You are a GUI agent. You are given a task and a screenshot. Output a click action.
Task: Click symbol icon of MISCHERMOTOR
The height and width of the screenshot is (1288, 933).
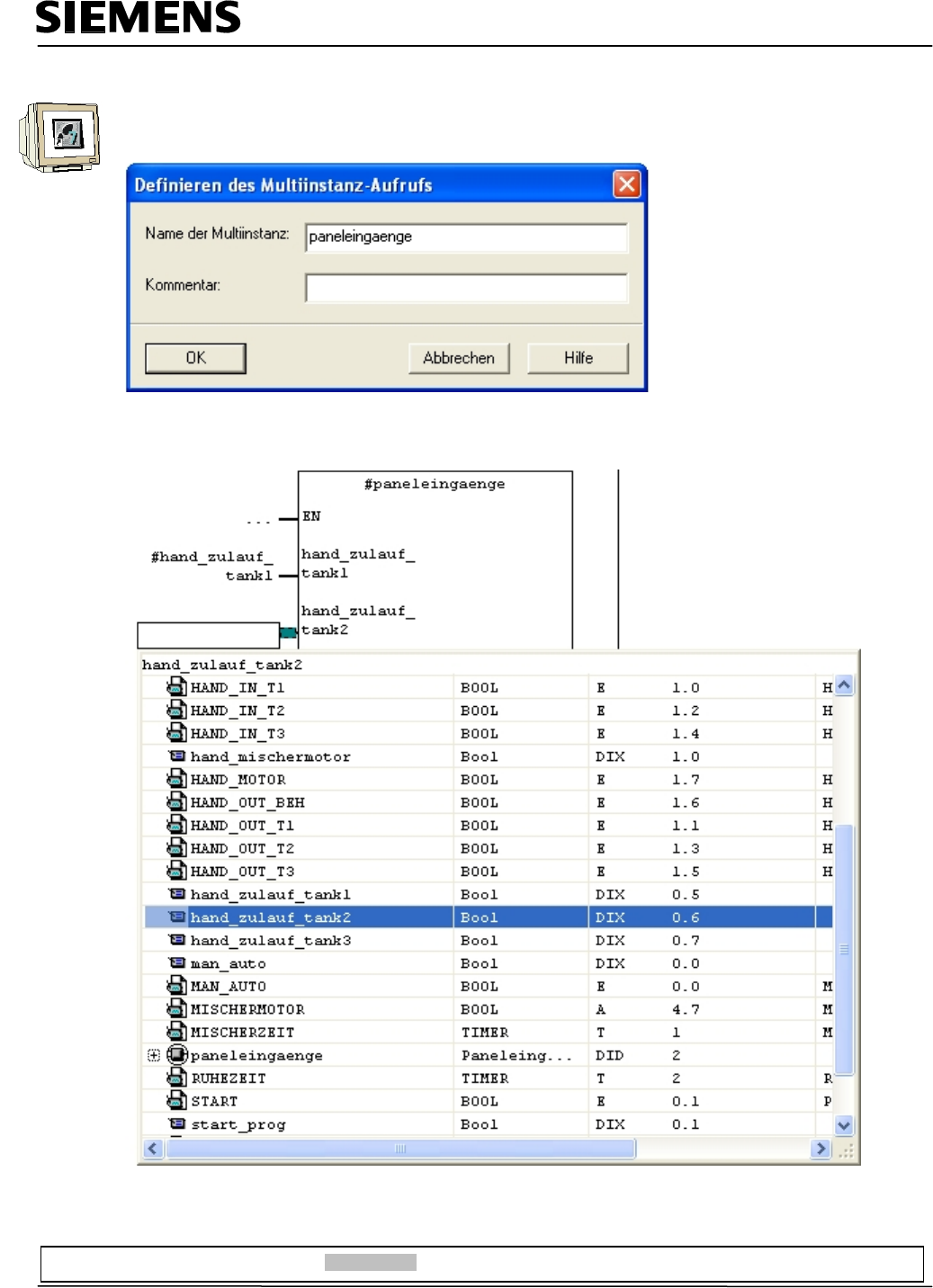coord(176,1009)
